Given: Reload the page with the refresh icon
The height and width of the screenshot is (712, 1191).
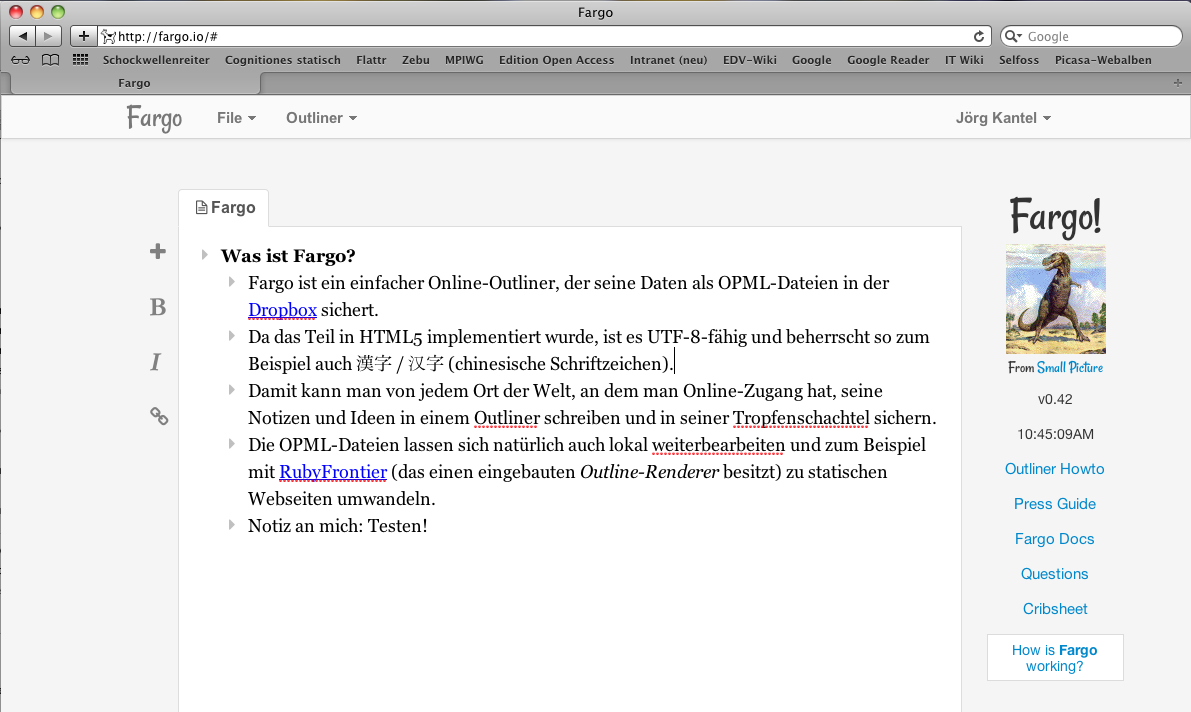Looking at the screenshot, I should tap(979, 36).
